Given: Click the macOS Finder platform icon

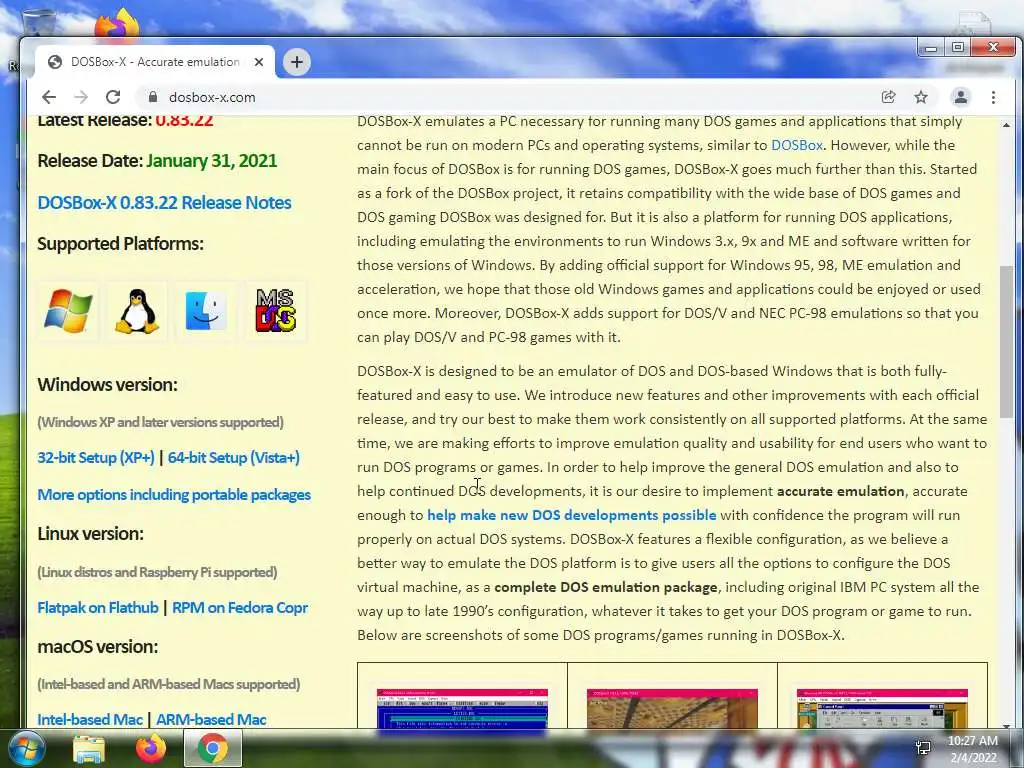Looking at the screenshot, I should [x=206, y=311].
